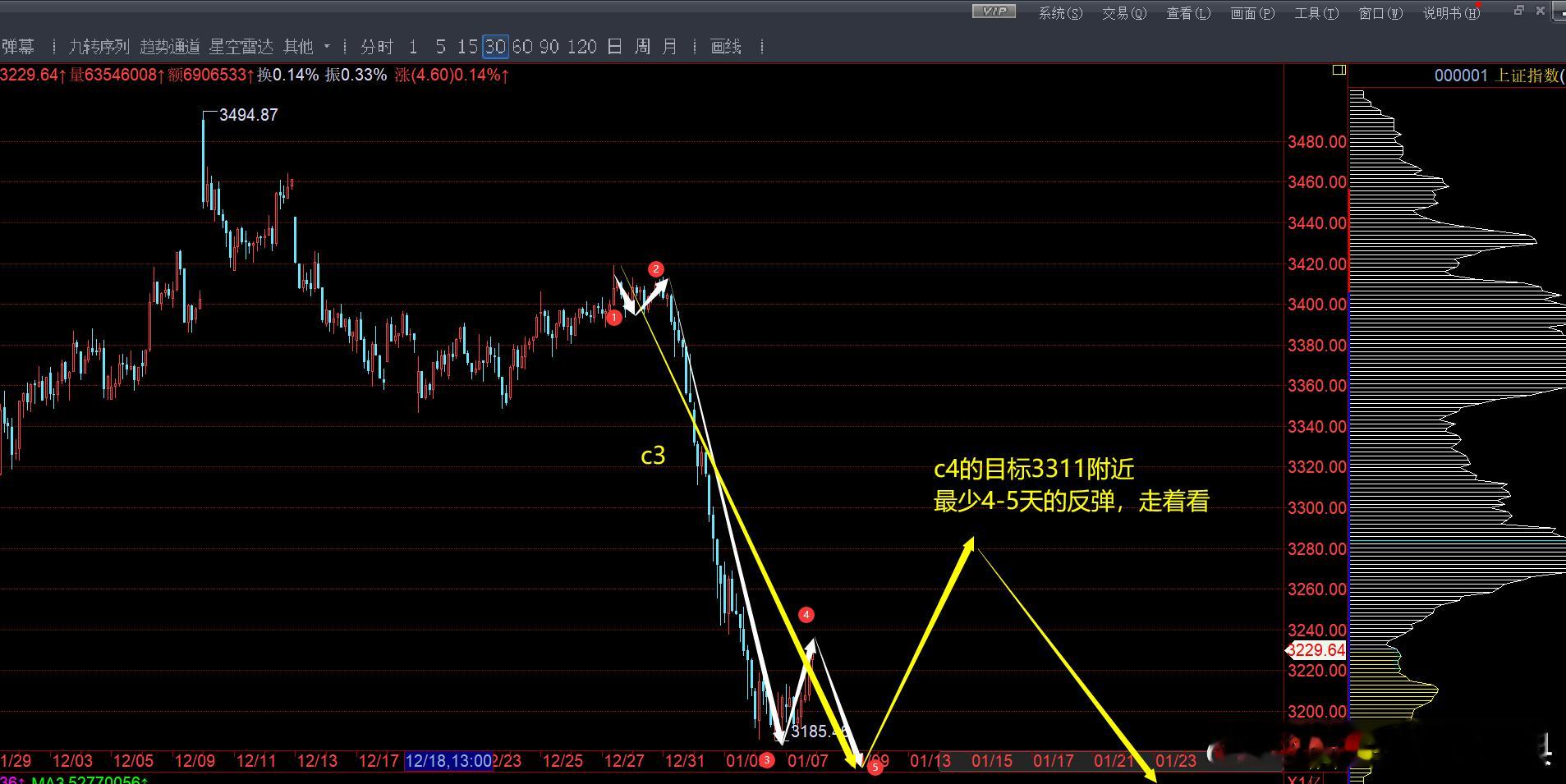Click the 弹幕 toolbar button

(x=17, y=47)
